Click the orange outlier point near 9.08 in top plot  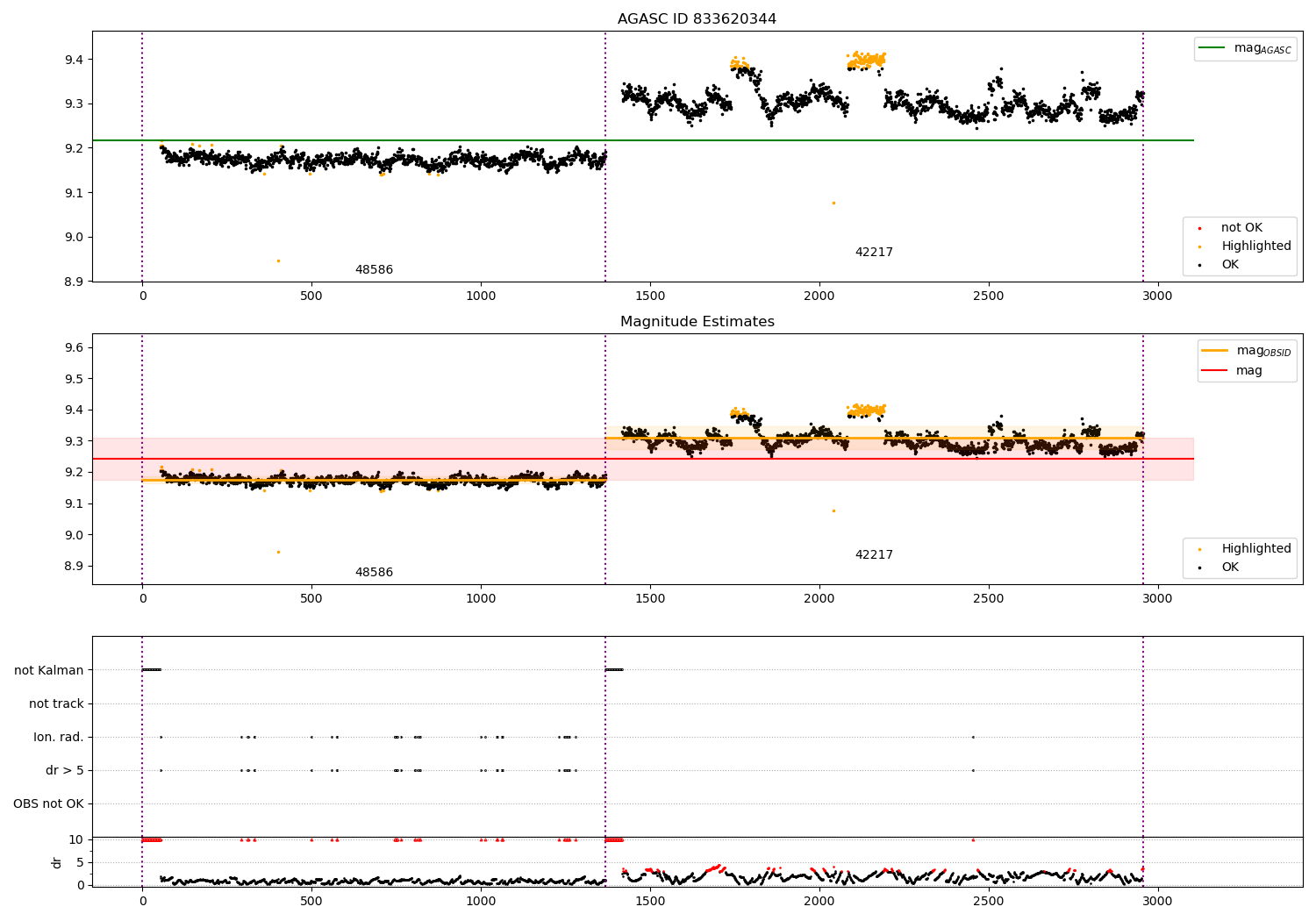(833, 203)
